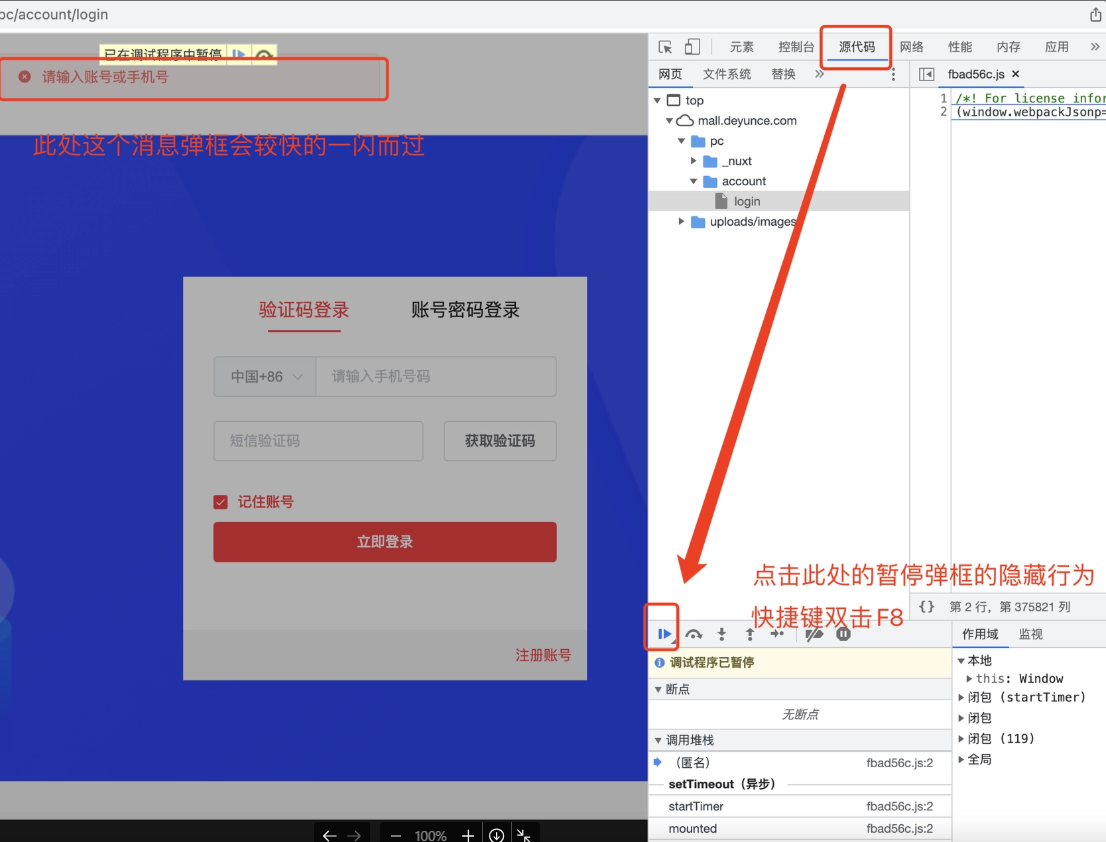
Task: Switch to the Network (网络) tab
Action: [911, 47]
